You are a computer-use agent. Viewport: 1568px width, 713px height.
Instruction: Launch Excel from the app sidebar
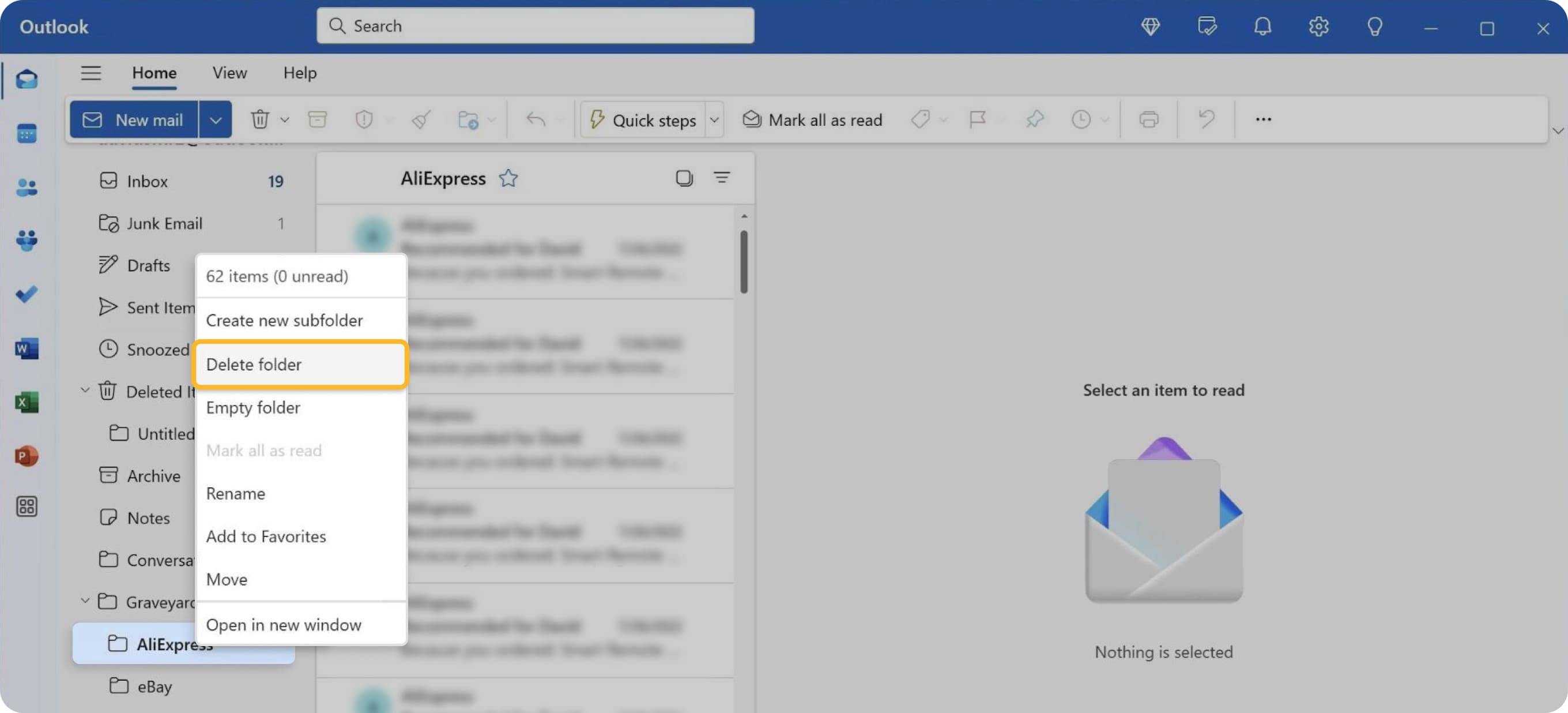(x=26, y=403)
